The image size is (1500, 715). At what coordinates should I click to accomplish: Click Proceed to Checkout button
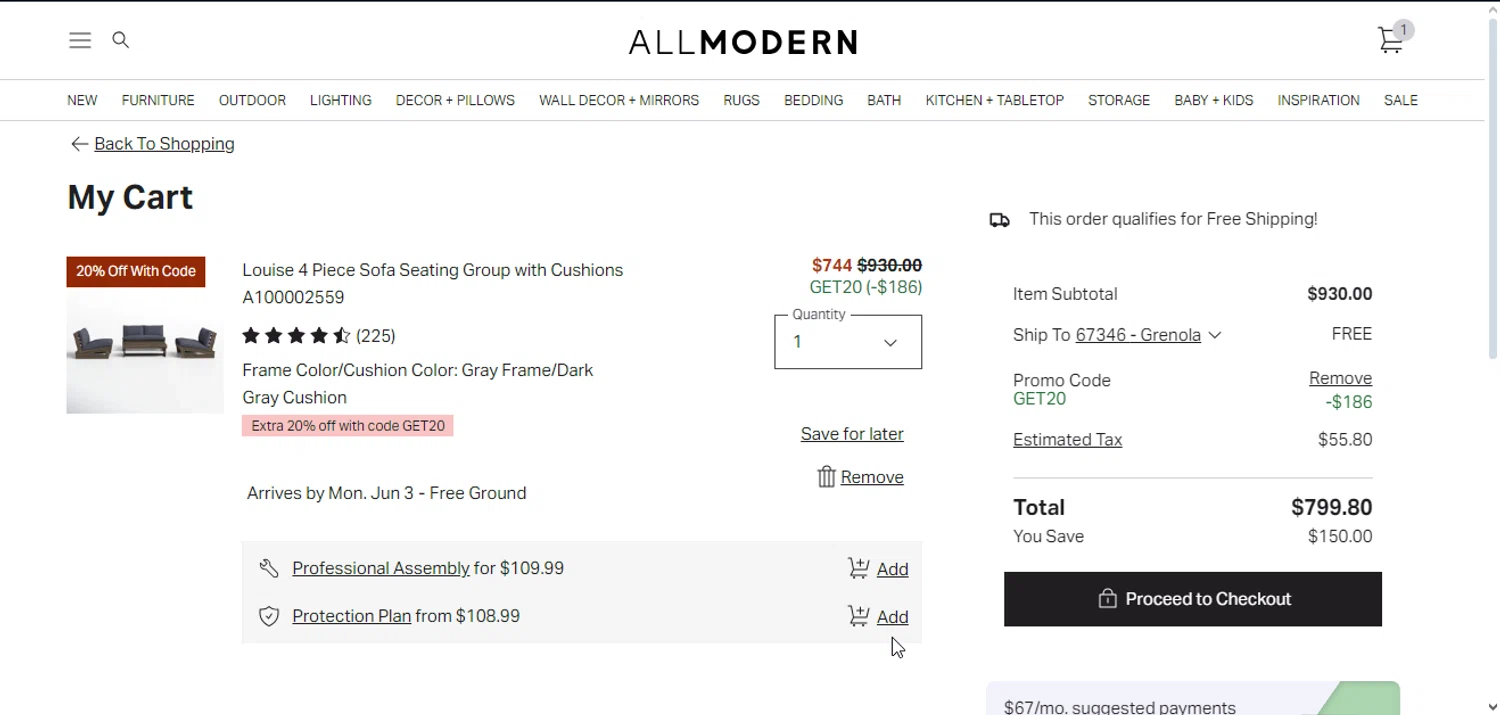[x=1192, y=599]
